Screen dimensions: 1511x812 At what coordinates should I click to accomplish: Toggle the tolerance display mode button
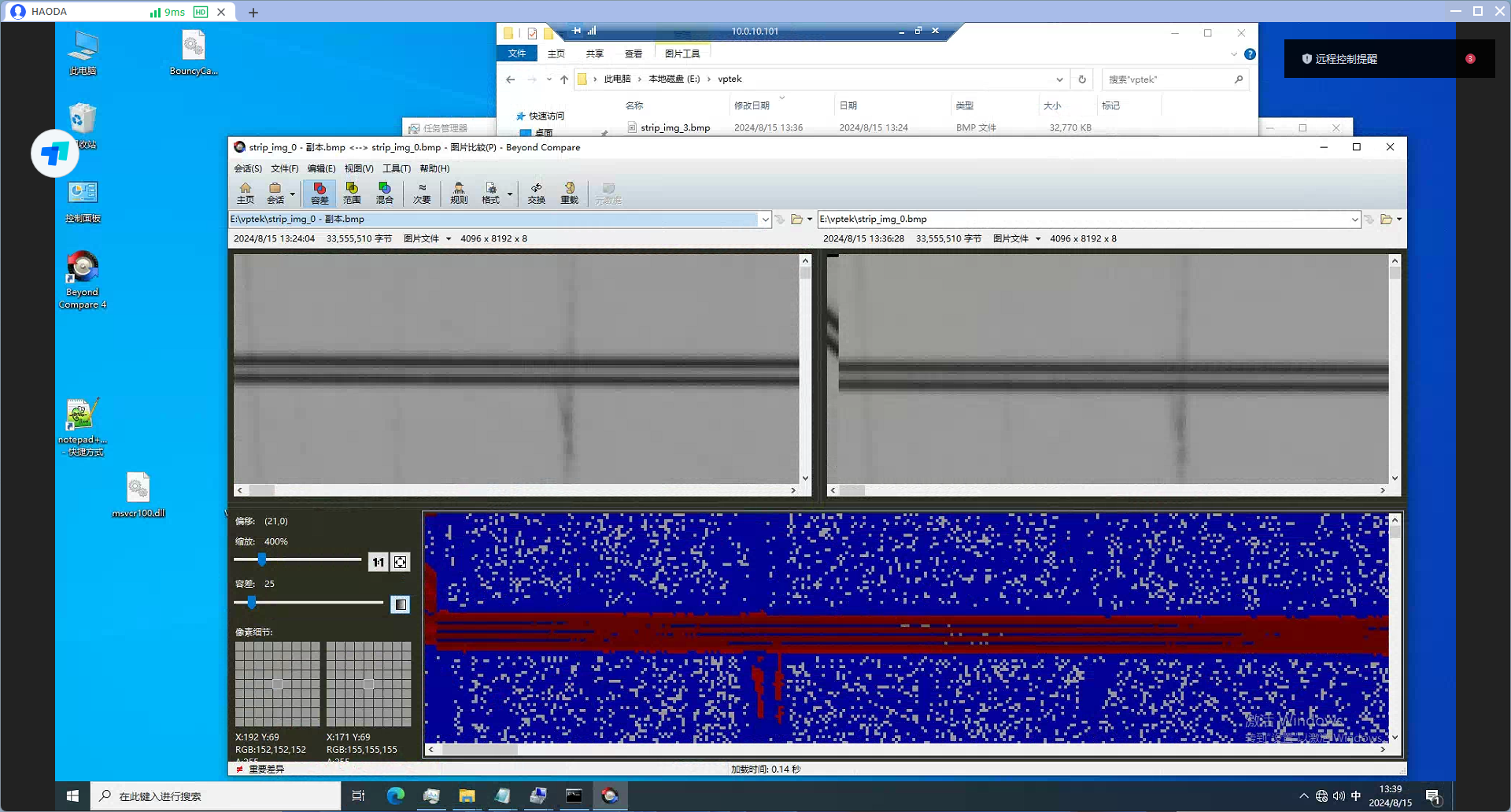click(401, 604)
